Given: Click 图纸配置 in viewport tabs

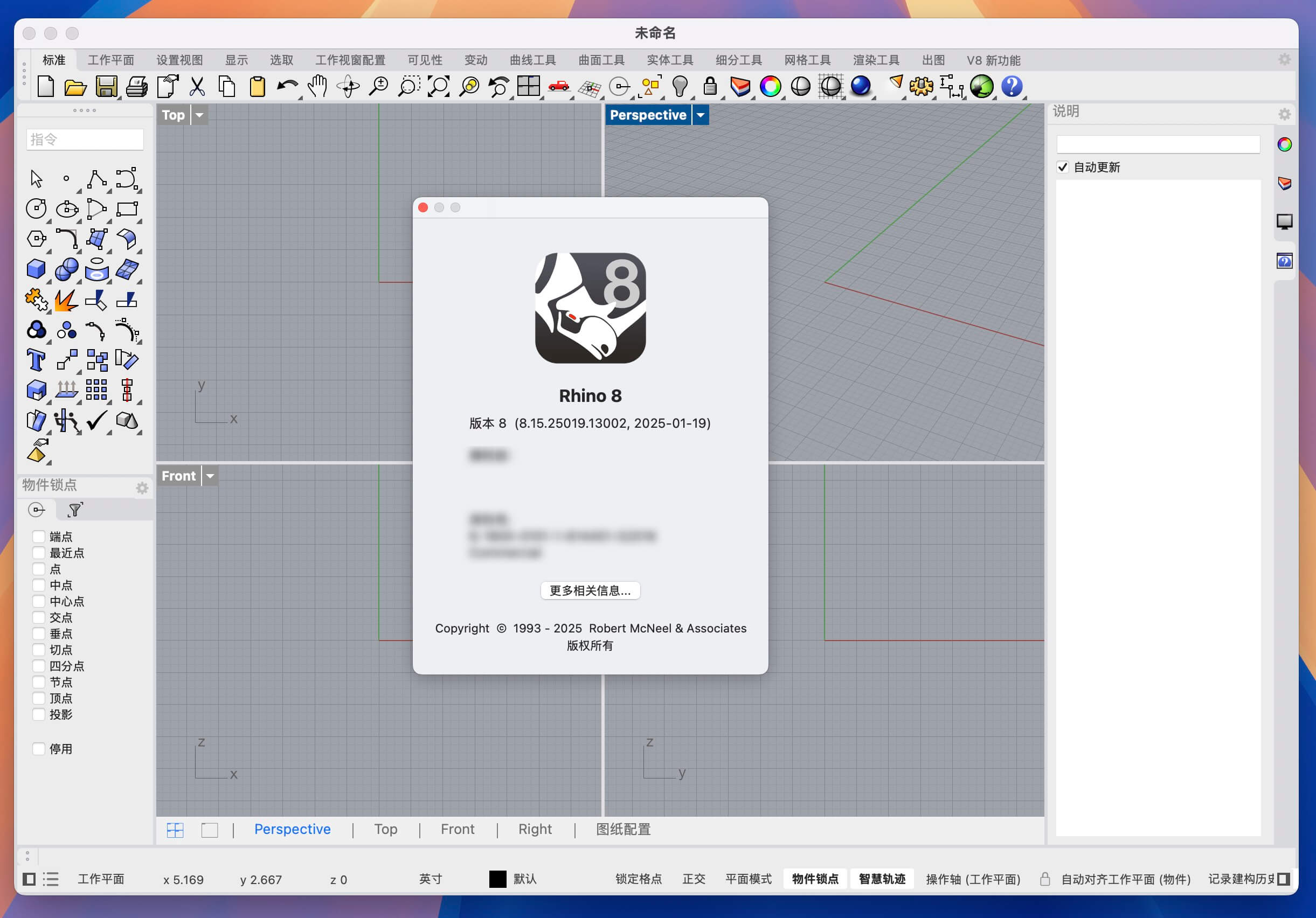Looking at the screenshot, I should coord(623,829).
